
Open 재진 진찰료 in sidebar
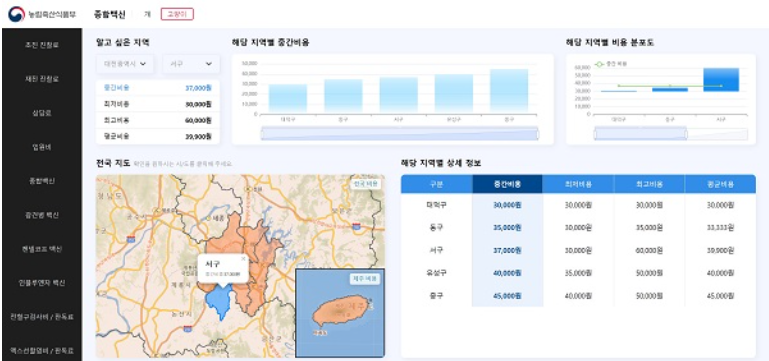(42, 79)
